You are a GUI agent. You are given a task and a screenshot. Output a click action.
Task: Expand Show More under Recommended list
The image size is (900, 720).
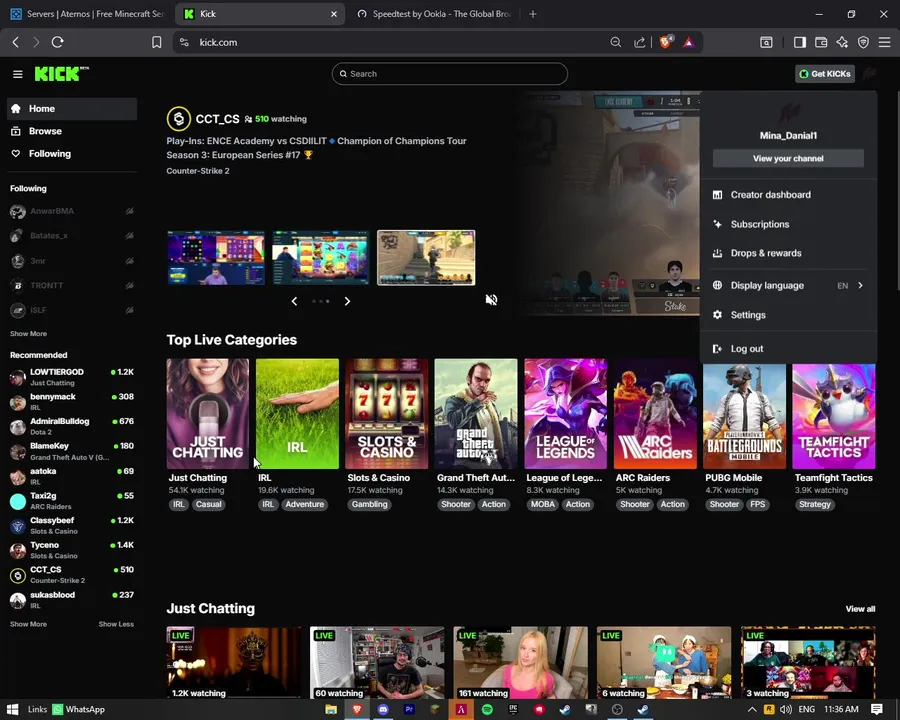tap(28, 624)
